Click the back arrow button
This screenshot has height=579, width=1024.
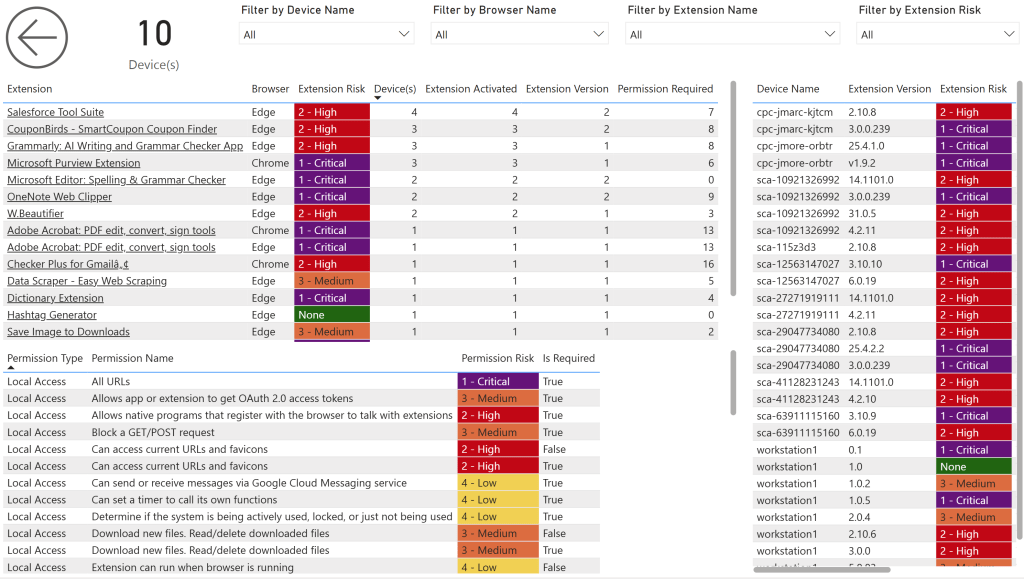tap(37, 38)
